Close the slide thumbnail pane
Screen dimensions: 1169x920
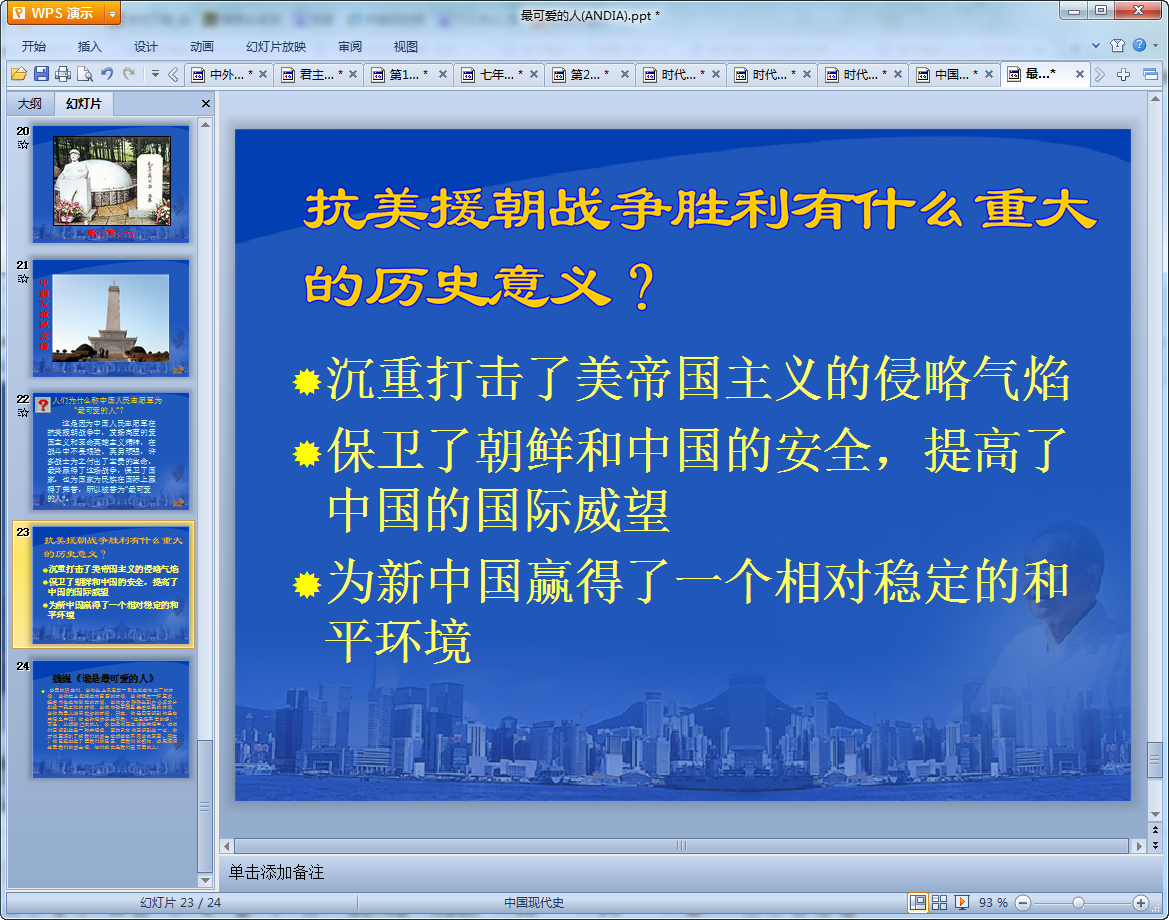tap(206, 104)
